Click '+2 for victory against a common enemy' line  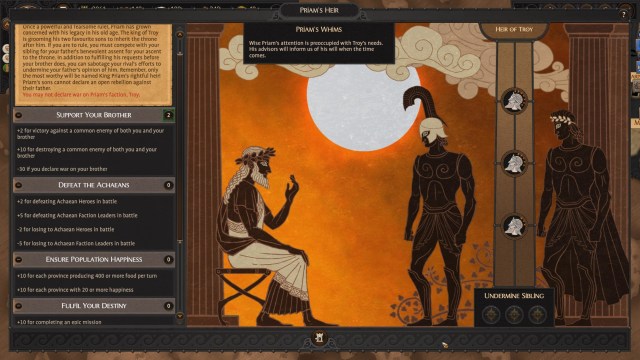(90, 133)
